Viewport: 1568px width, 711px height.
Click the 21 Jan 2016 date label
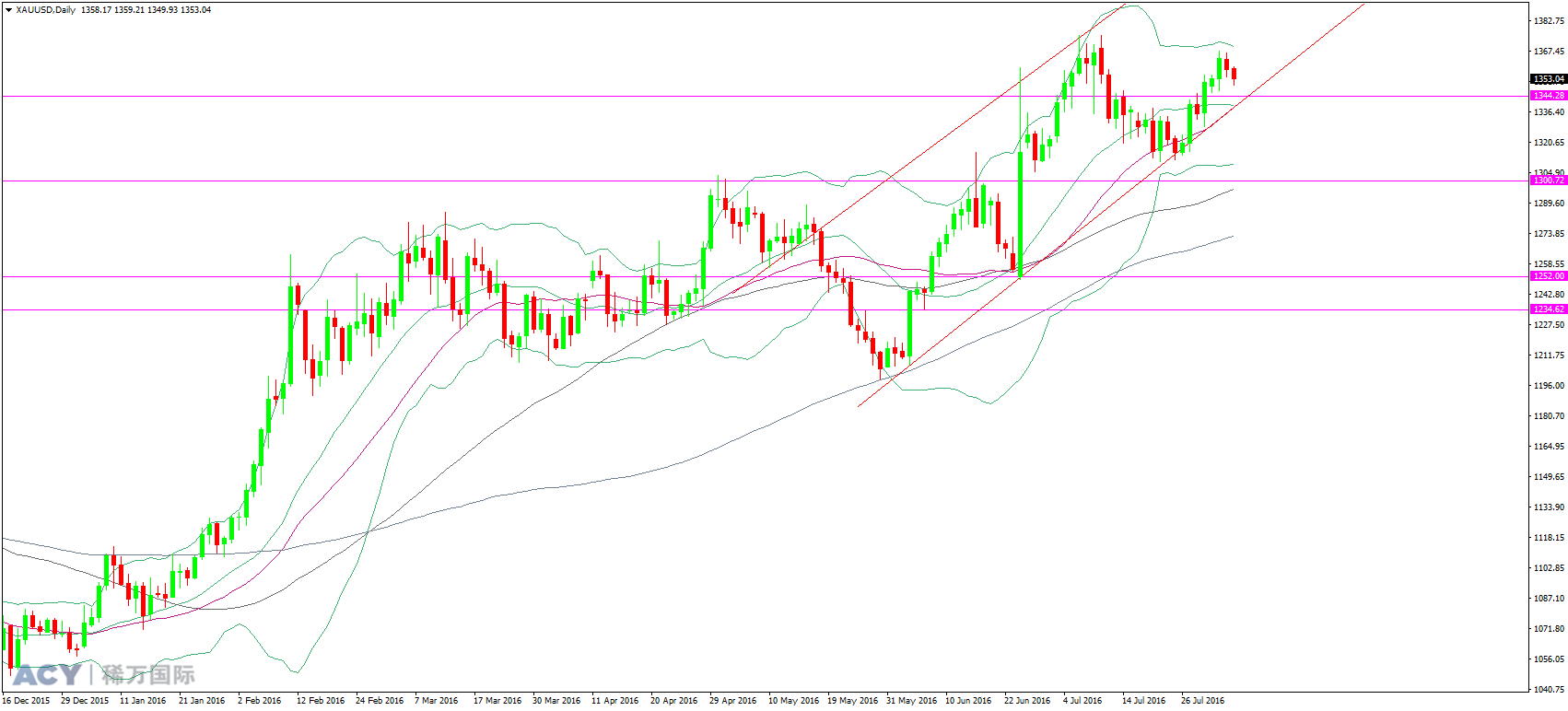point(202,701)
